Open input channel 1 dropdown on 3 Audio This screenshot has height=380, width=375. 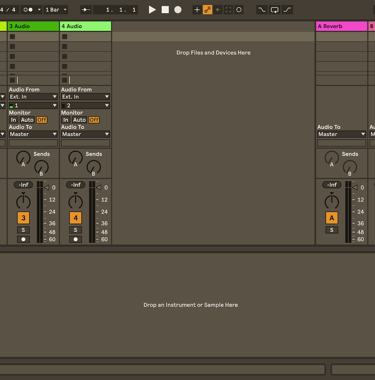pos(33,105)
